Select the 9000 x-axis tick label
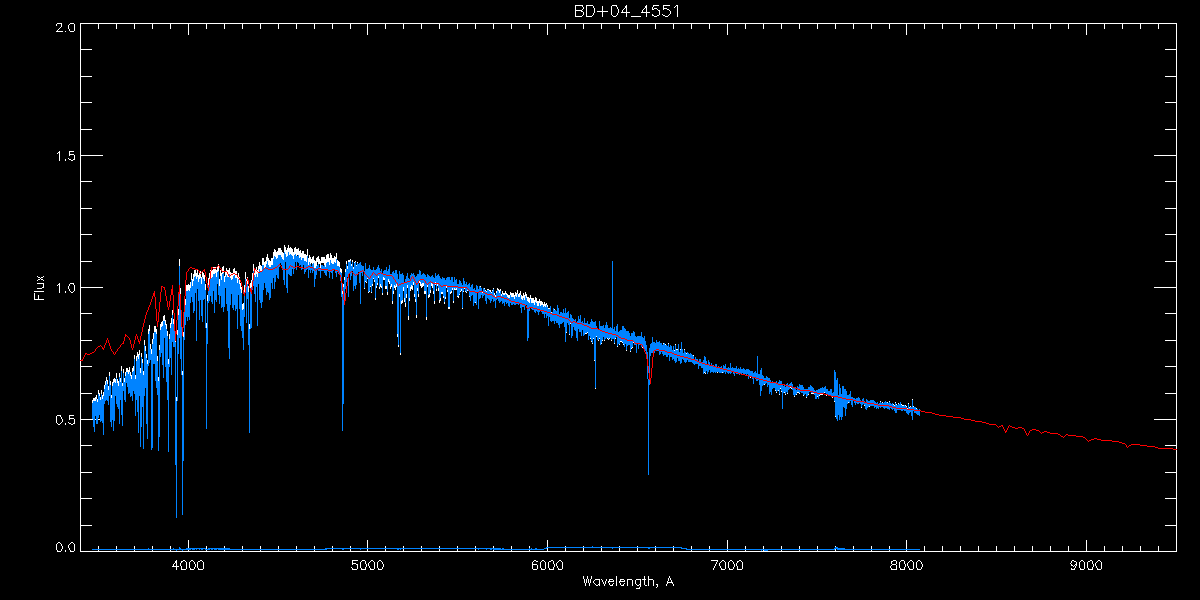The height and width of the screenshot is (600, 1200). pos(1087,565)
